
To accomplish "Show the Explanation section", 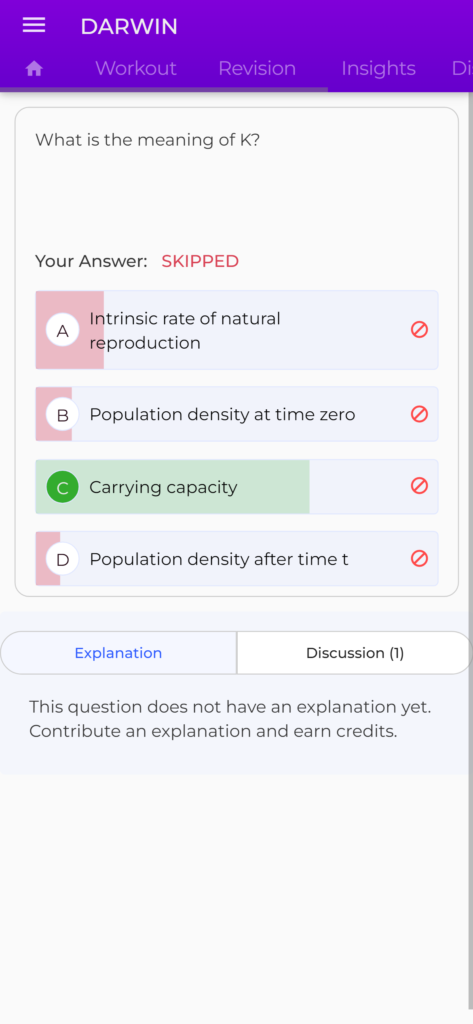I will tap(118, 653).
